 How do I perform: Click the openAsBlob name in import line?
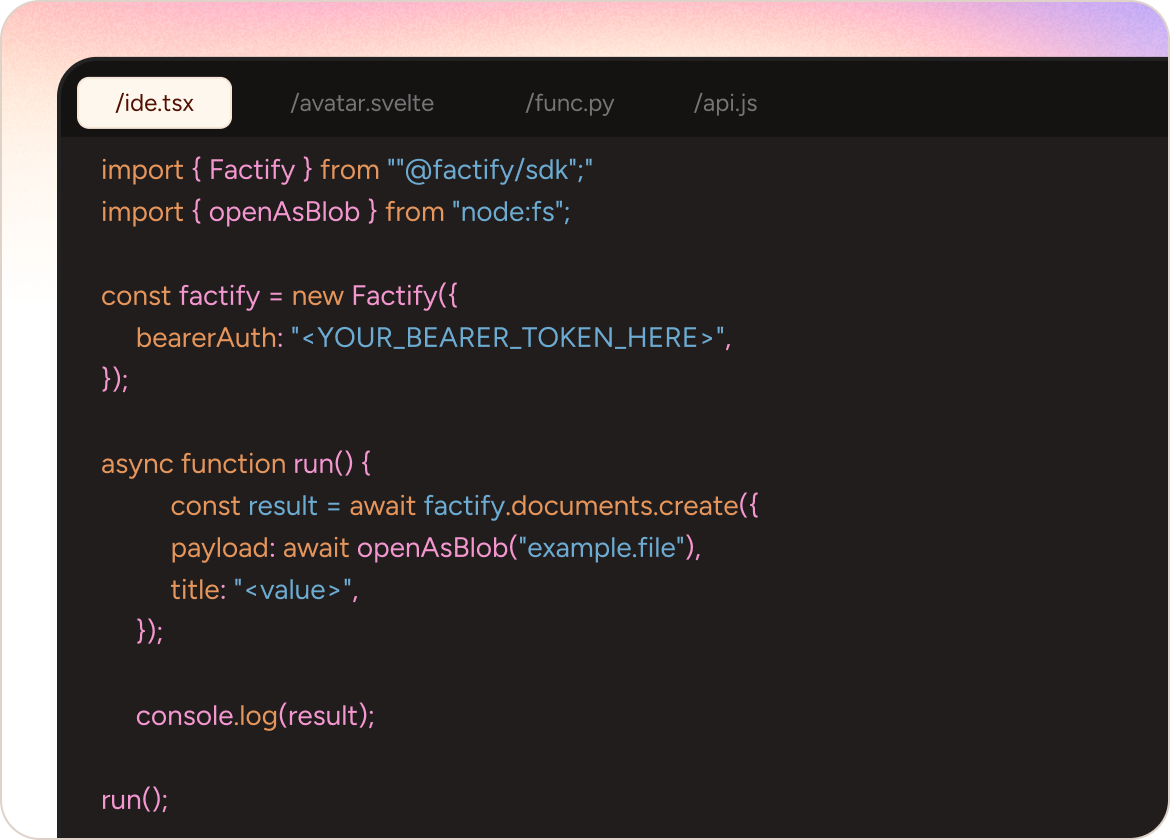[284, 212]
